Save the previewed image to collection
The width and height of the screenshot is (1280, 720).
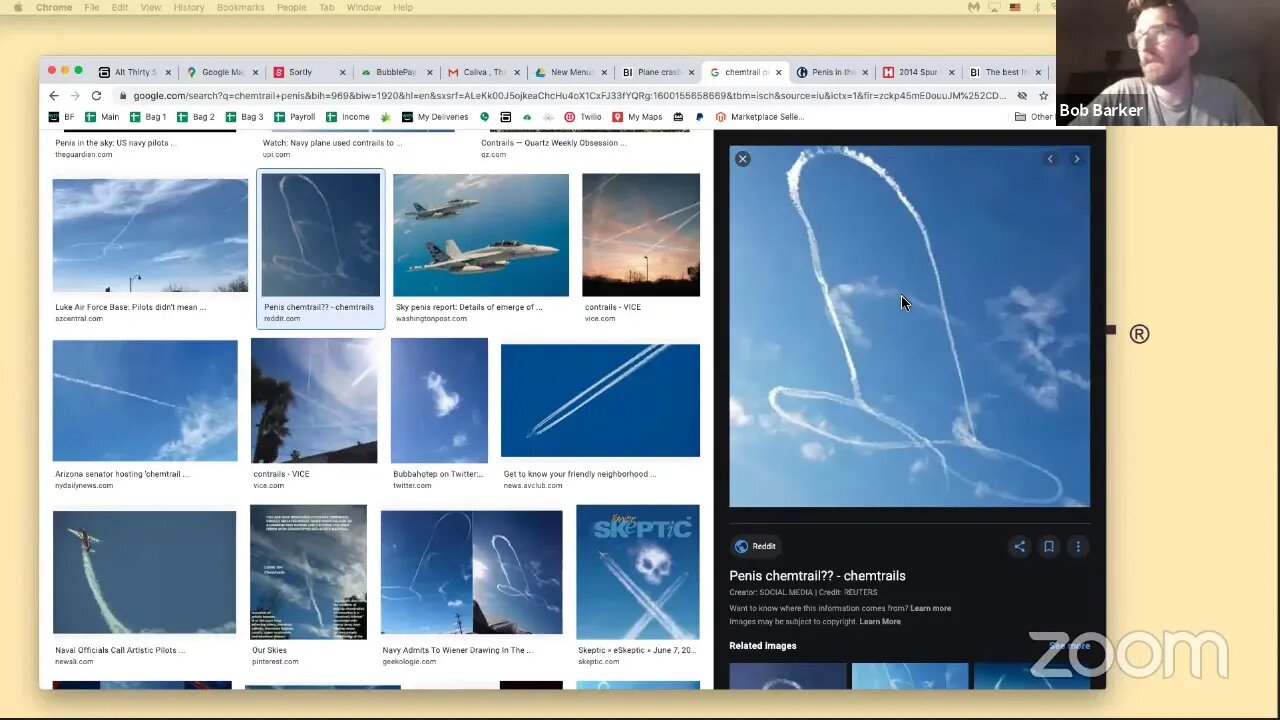(1049, 546)
